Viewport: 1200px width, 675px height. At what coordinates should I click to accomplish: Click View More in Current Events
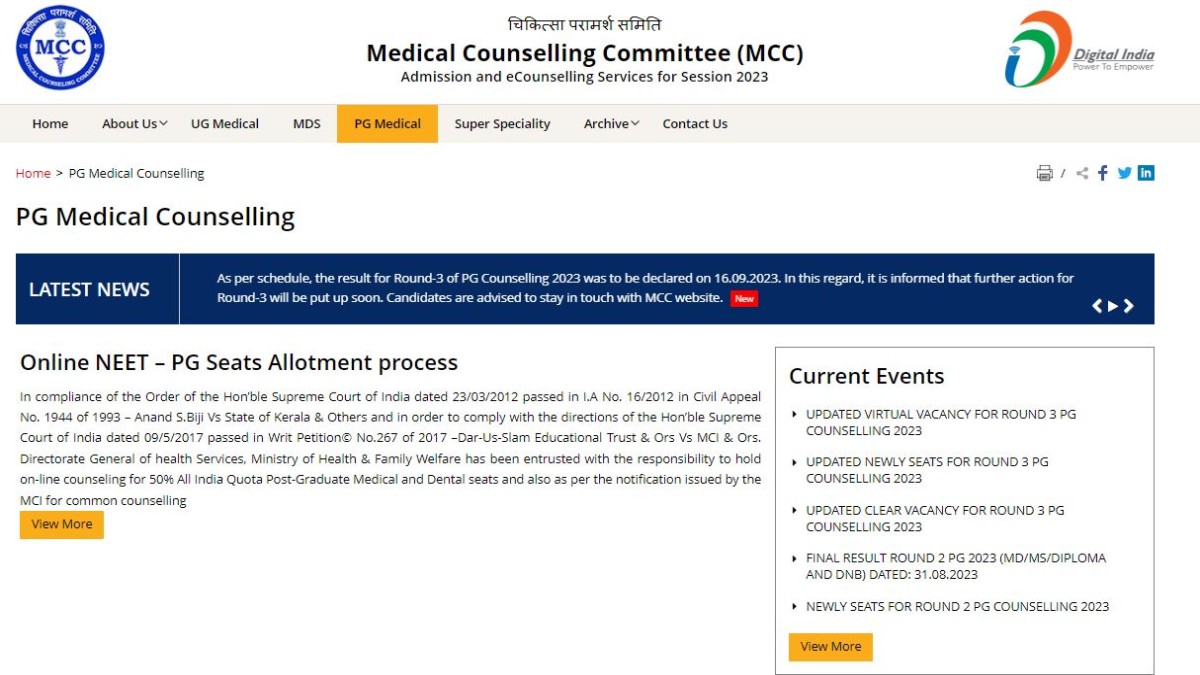(x=830, y=646)
